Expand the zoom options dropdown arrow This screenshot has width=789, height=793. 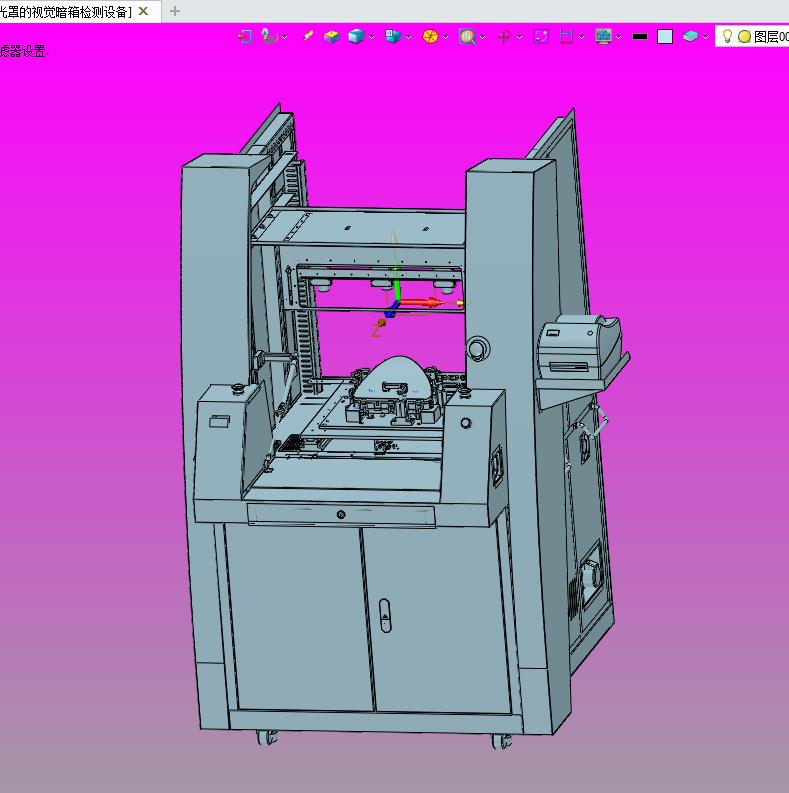483,37
